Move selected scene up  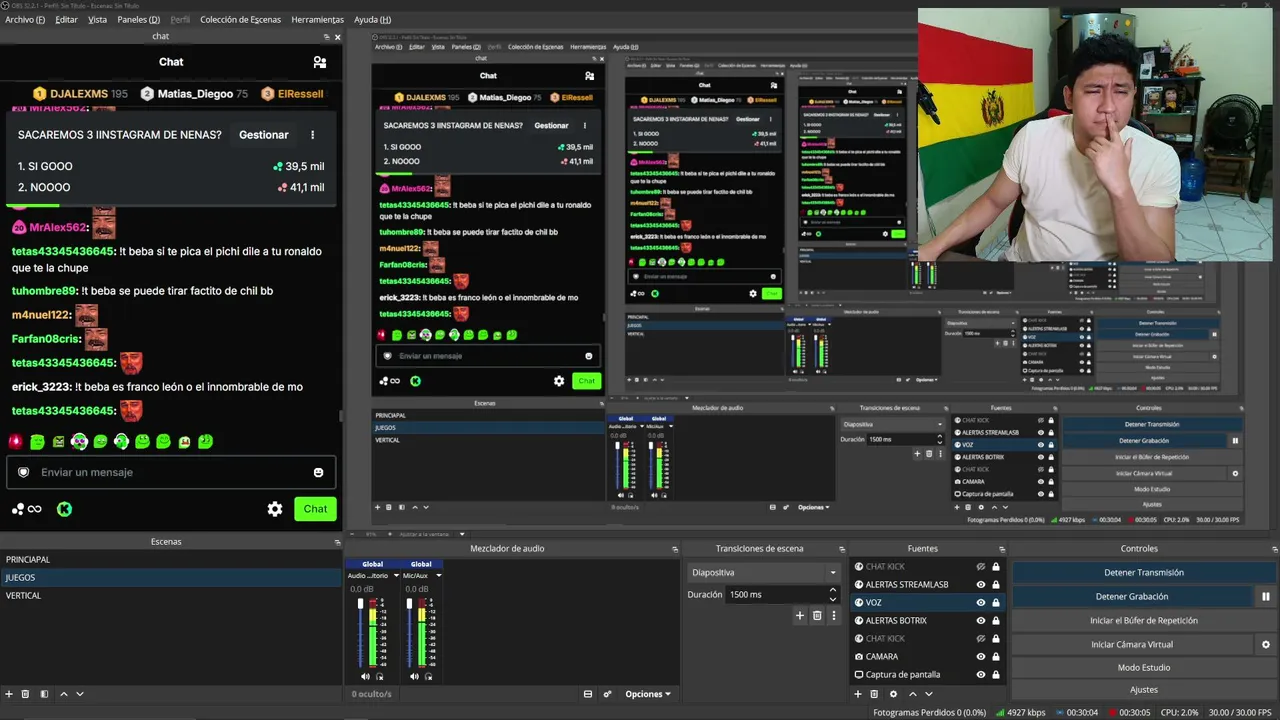click(64, 694)
